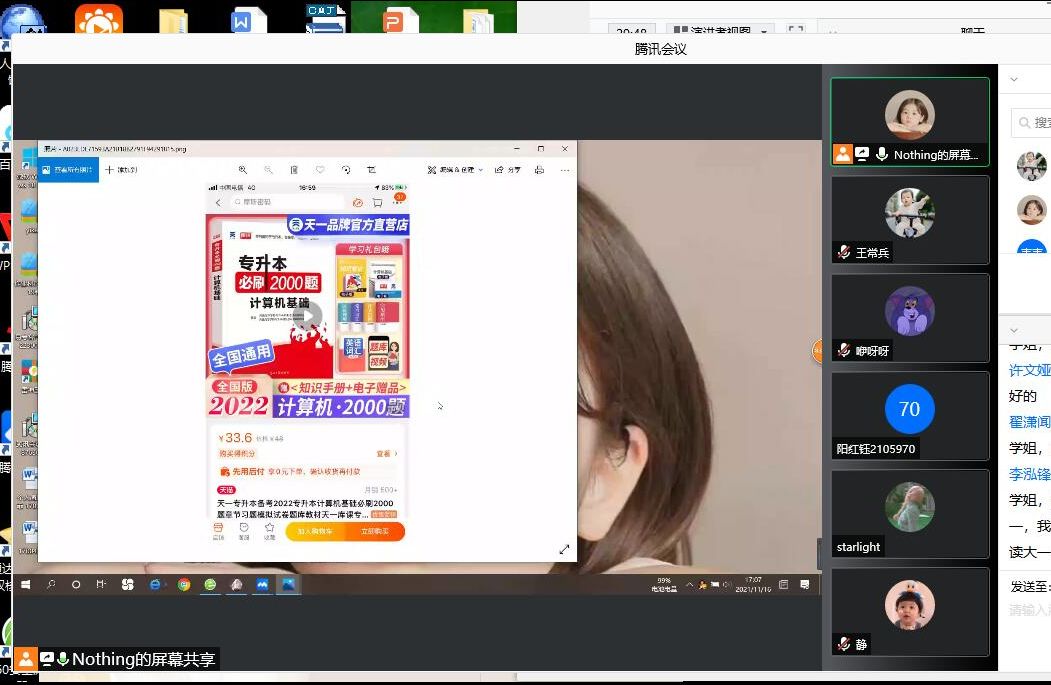Select the crop icon in Photos toolbar
Viewport: 1051px width, 685px height.
372,170
